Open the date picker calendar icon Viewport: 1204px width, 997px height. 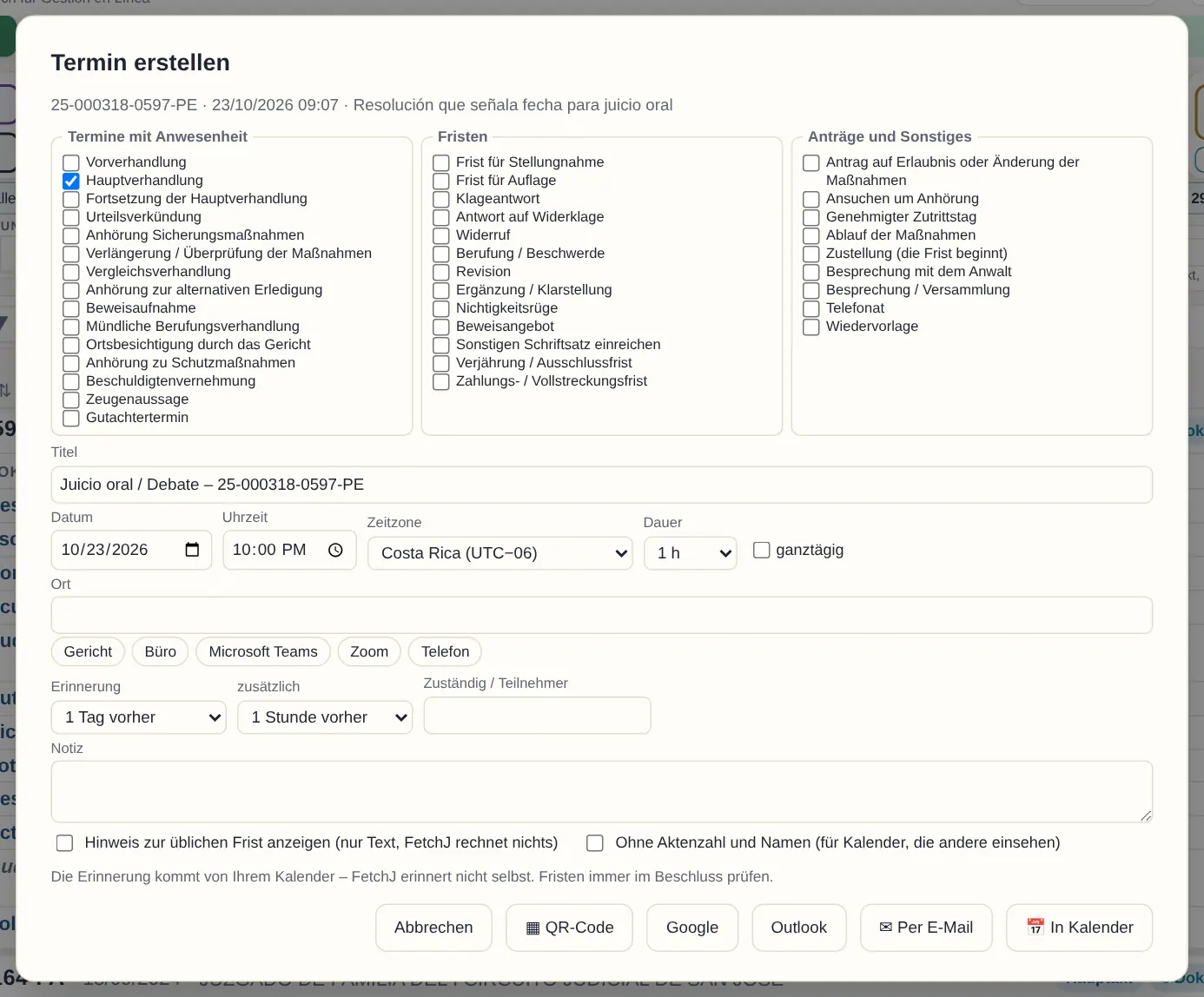(192, 550)
